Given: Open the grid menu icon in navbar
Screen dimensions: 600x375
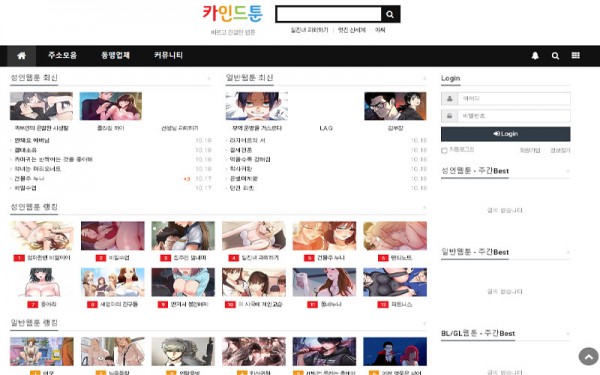Looking at the screenshot, I should [576, 55].
